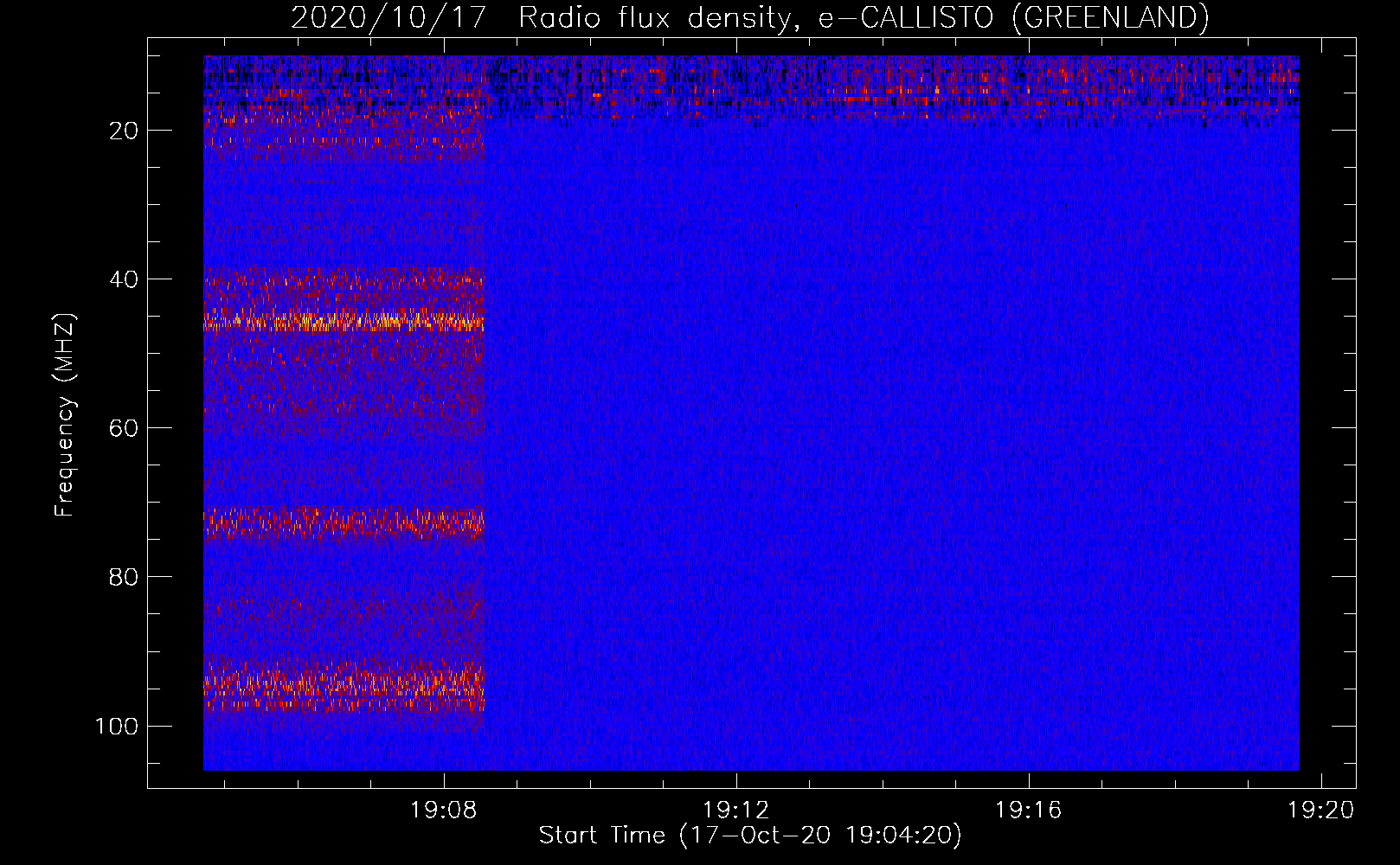Image resolution: width=1400 pixels, height=865 pixels.
Task: Click the bright yellow emission band near 45 MHz
Action: (344, 321)
